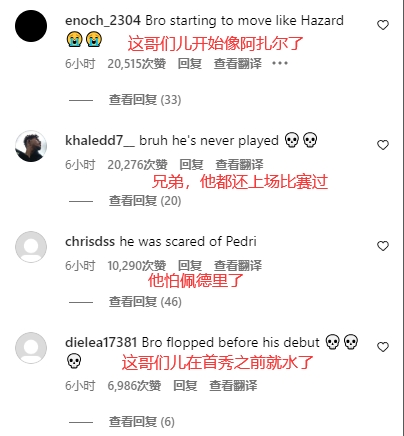The width and height of the screenshot is (404, 436).
Task: Open chrisdss's default avatar
Action: (31, 247)
